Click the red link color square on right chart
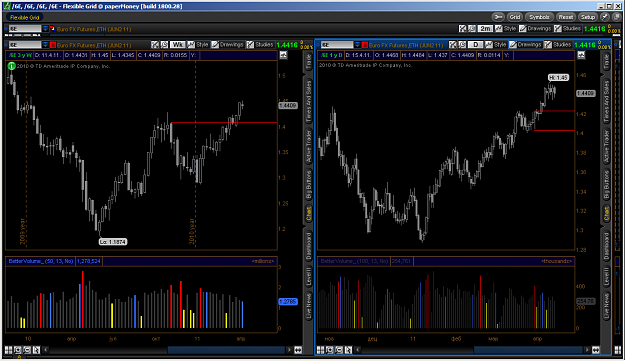 (x=365, y=45)
